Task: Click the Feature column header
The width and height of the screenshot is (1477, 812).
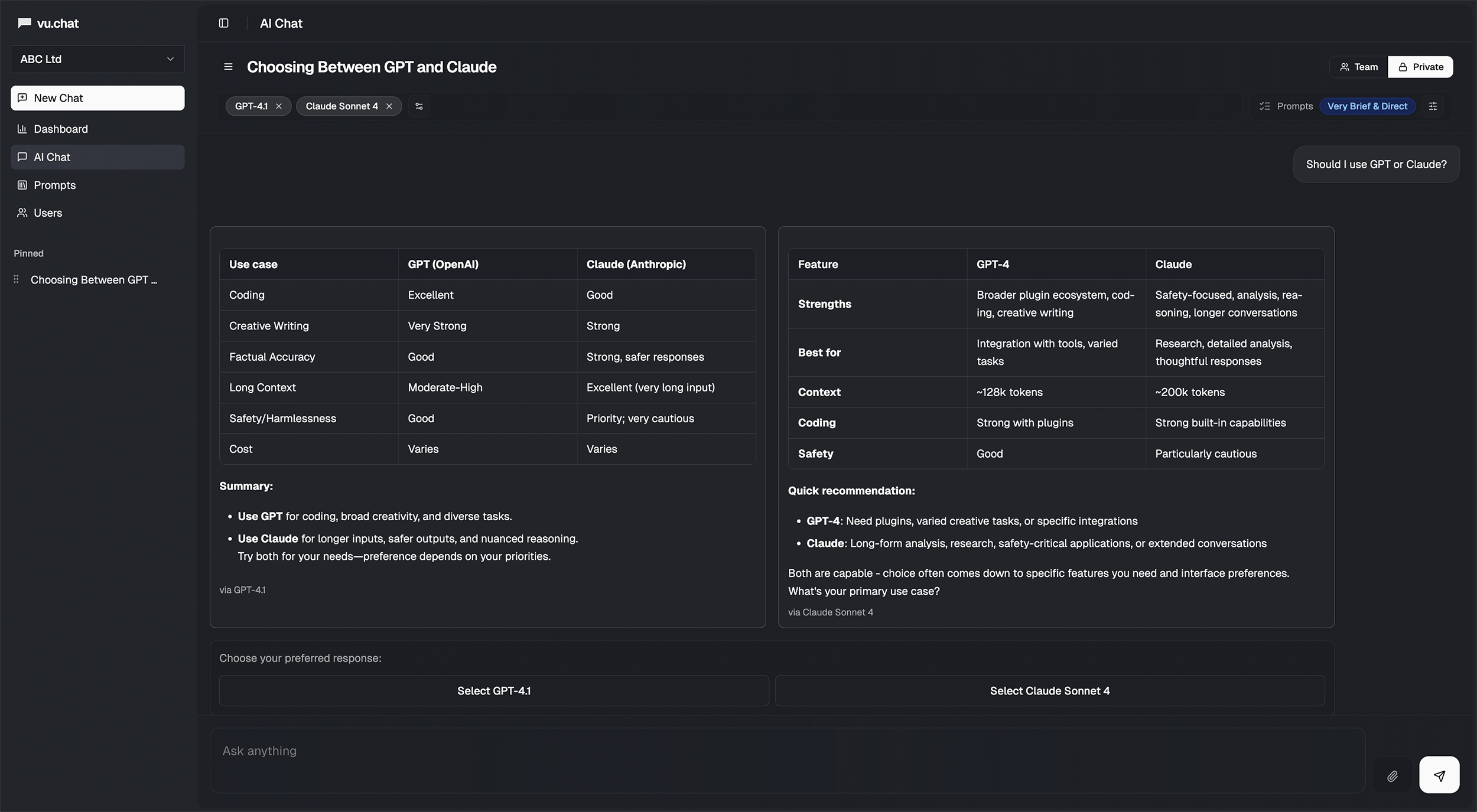Action: coord(818,264)
